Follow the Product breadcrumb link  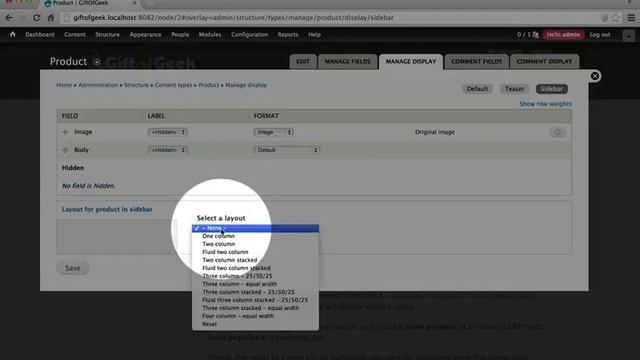coord(209,85)
